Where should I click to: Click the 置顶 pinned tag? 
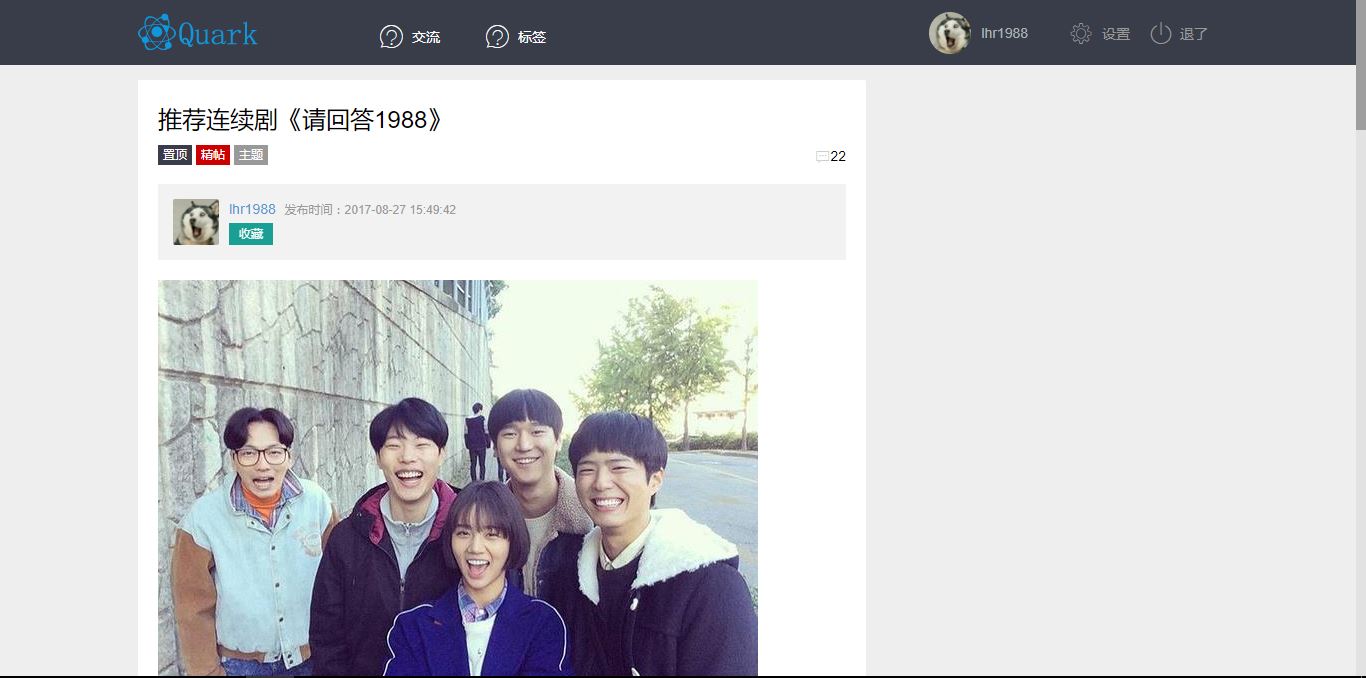click(175, 155)
